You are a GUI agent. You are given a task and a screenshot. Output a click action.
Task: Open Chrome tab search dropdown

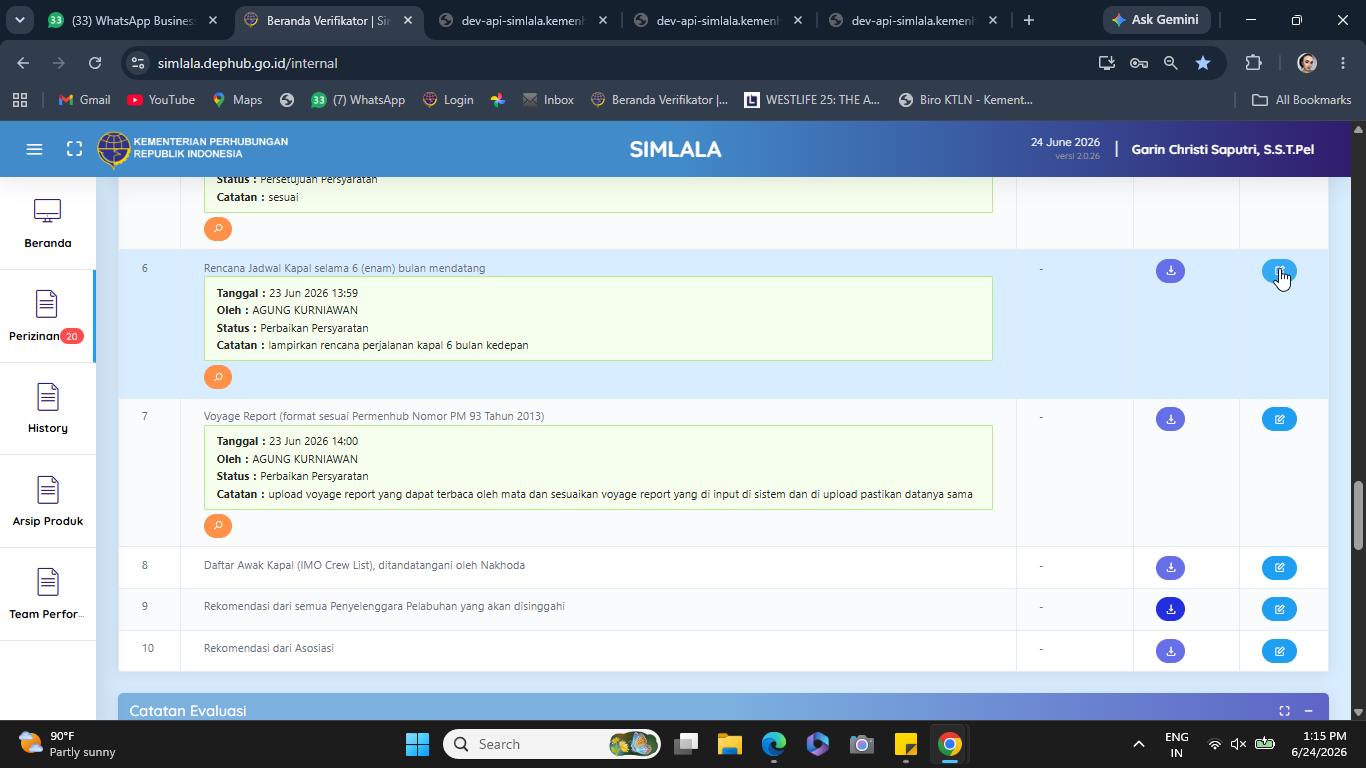click(19, 20)
